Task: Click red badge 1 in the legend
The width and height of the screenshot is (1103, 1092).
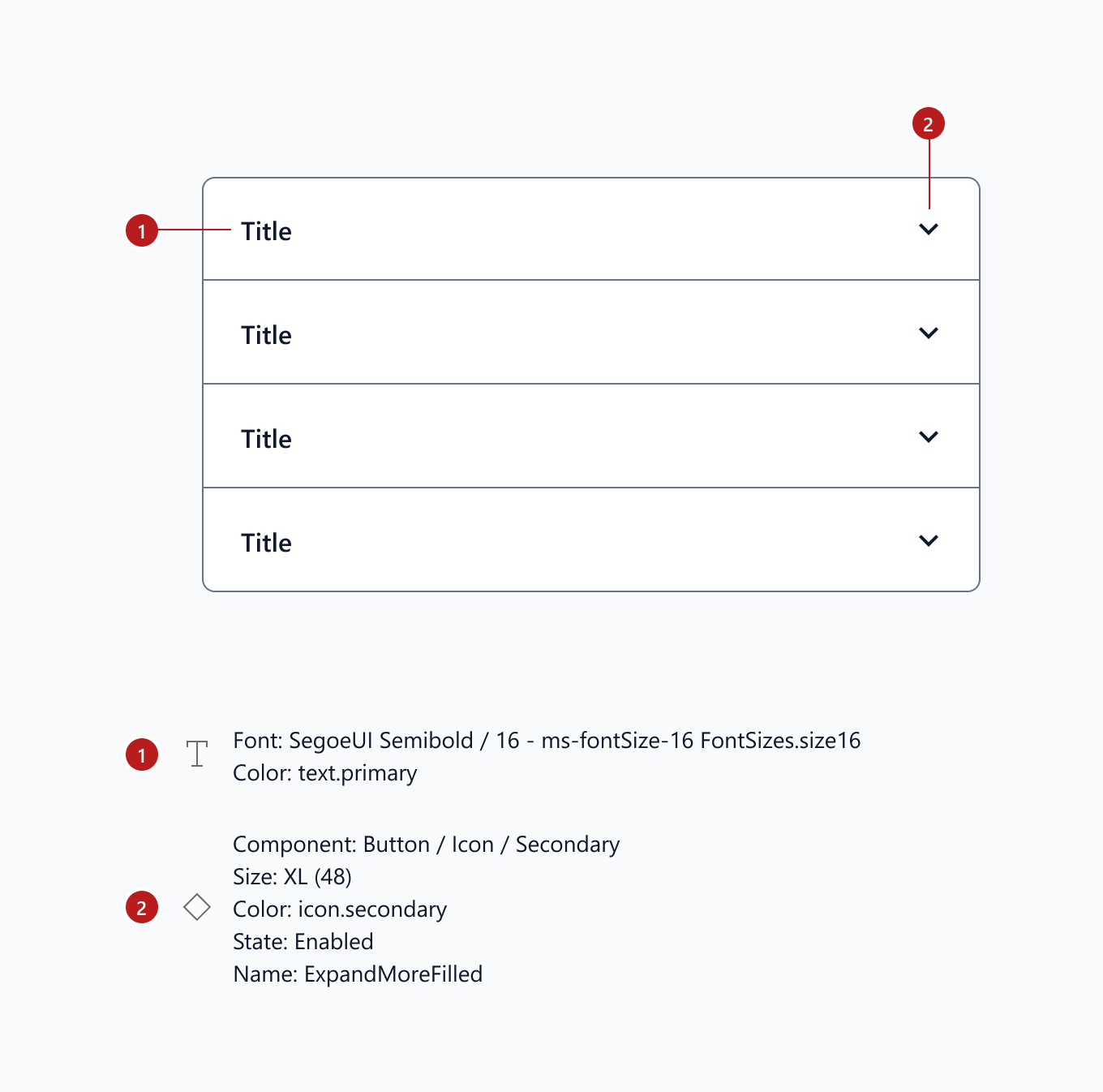Action: (x=142, y=755)
